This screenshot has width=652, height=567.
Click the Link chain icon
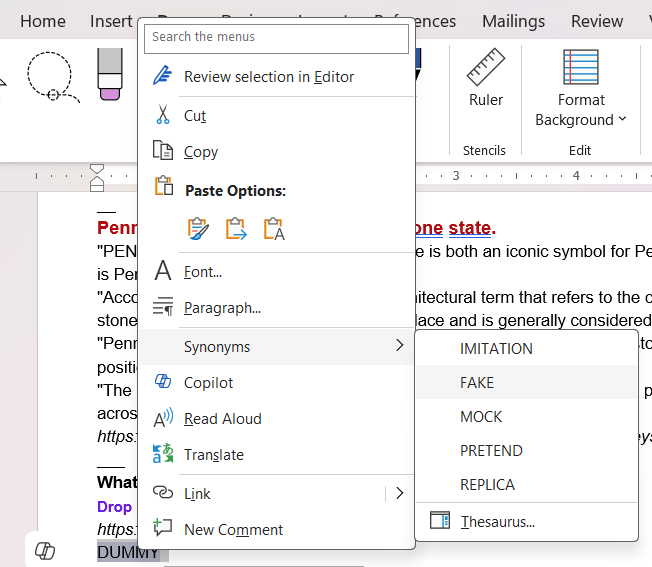(x=163, y=493)
